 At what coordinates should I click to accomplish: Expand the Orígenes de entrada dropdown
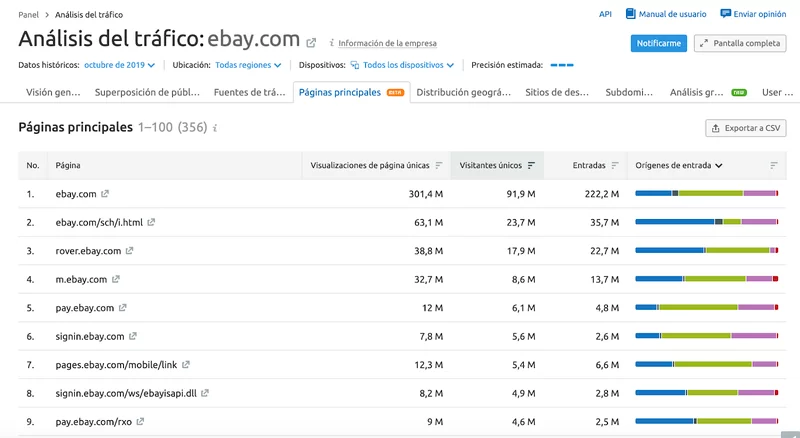click(679, 165)
